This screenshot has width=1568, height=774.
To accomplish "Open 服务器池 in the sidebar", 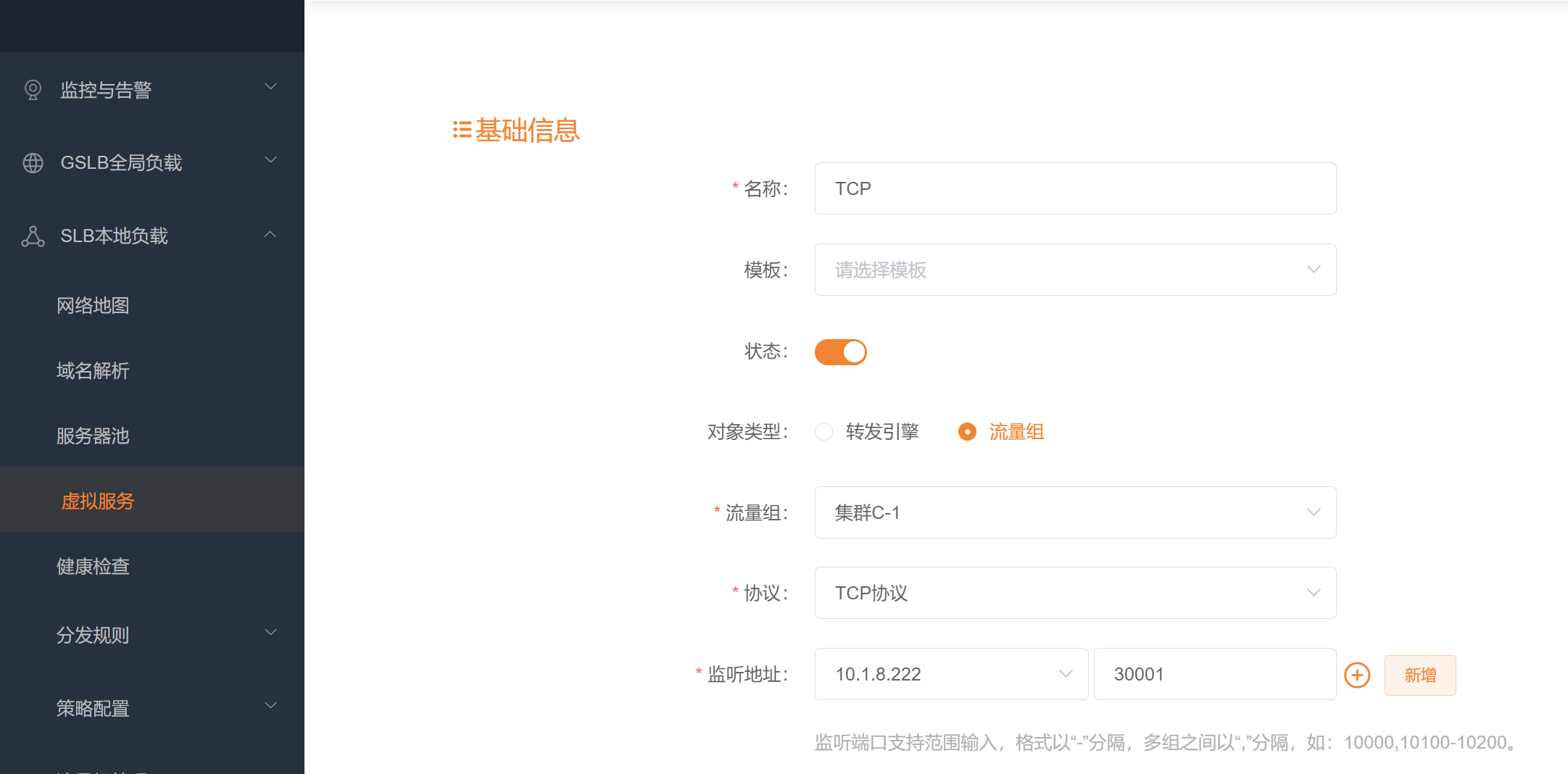I will [x=93, y=436].
